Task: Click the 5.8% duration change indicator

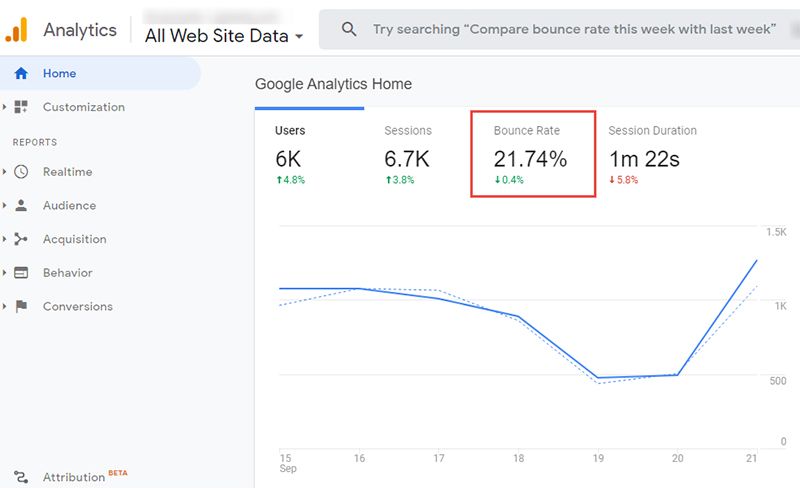Action: pos(623,180)
